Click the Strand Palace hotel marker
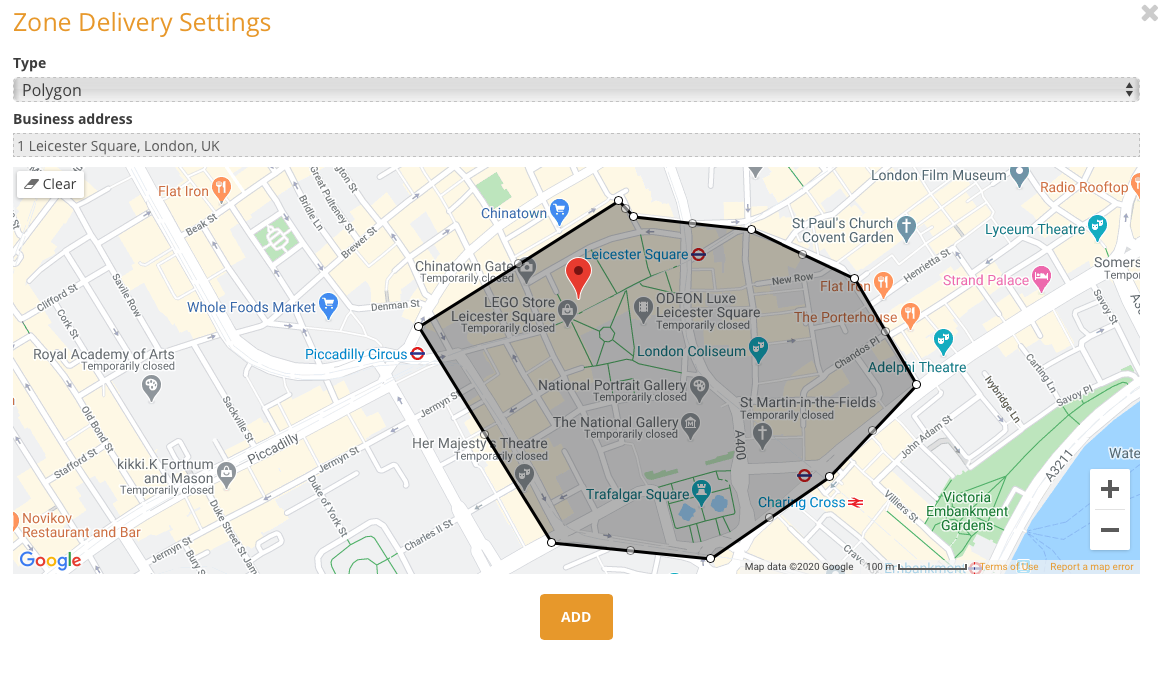The height and width of the screenshot is (679, 1168). [1041, 278]
